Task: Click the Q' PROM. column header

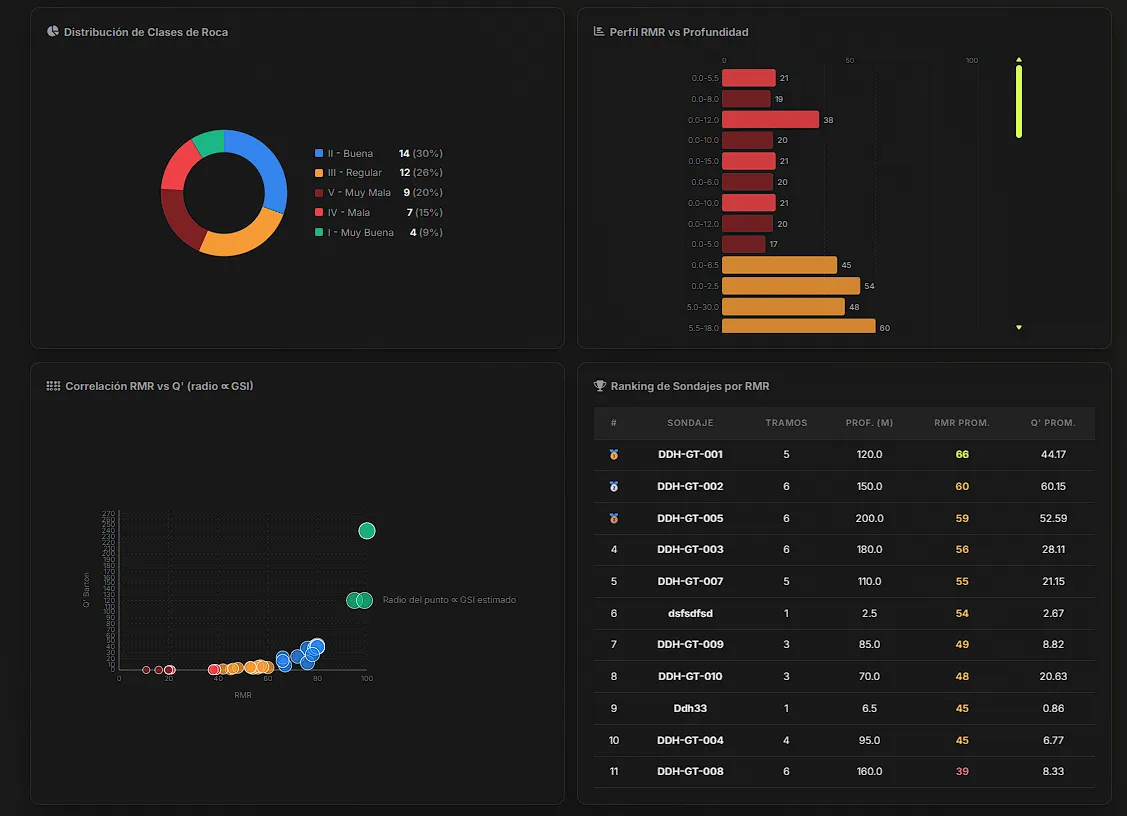Action: coord(1053,423)
